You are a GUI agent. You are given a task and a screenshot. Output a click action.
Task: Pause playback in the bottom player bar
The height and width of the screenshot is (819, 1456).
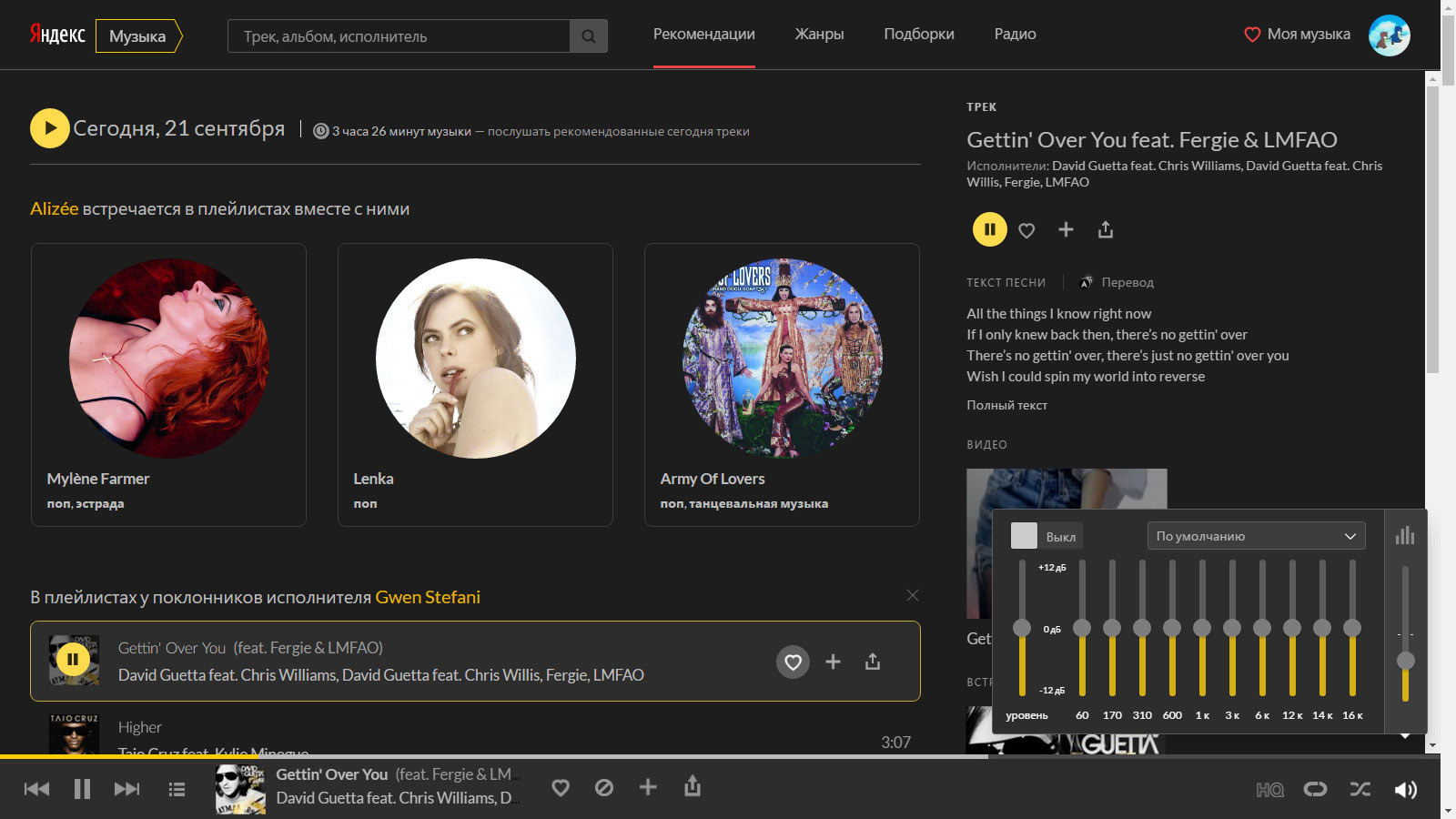82,789
